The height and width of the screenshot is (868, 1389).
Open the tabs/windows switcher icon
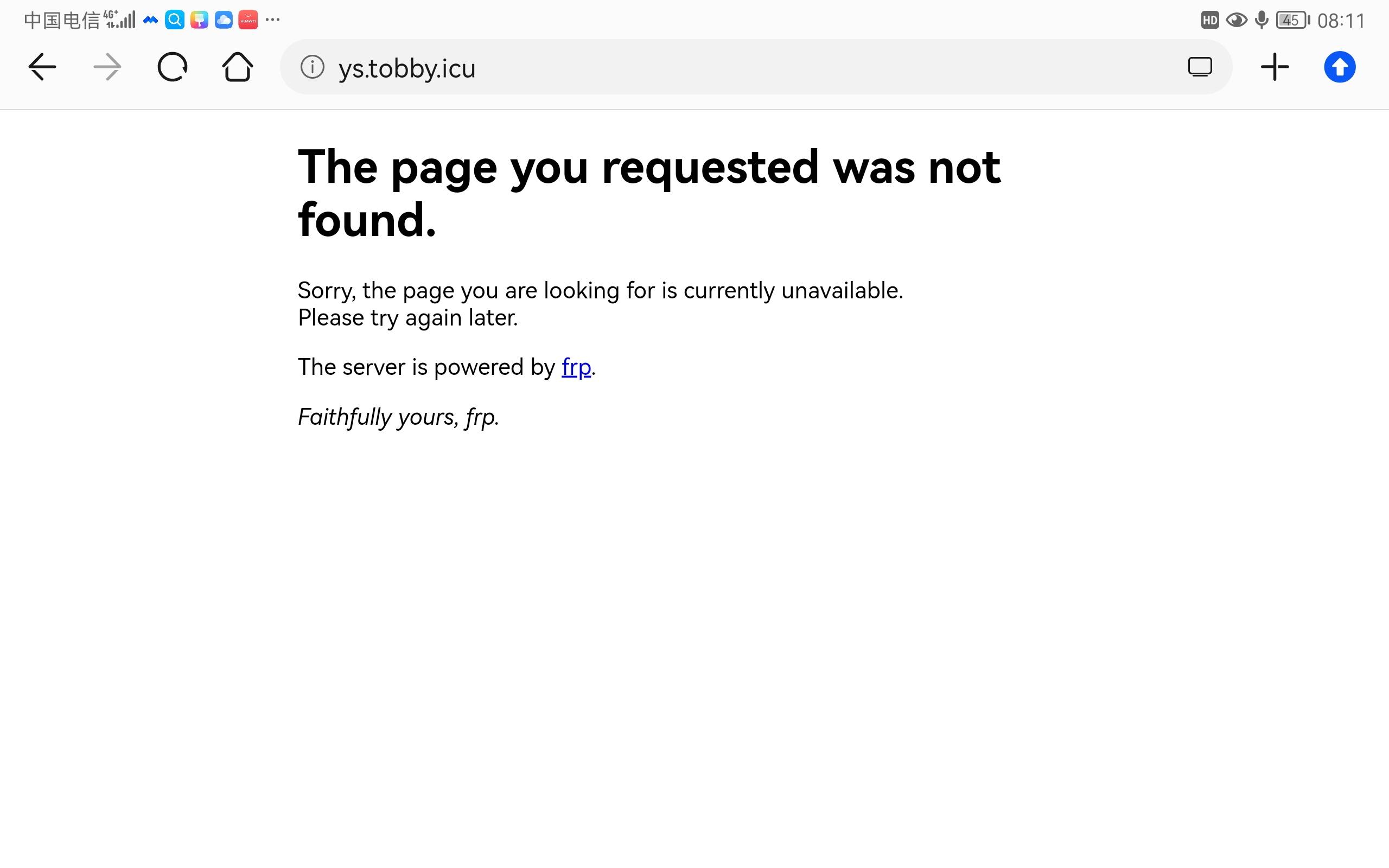point(1200,67)
